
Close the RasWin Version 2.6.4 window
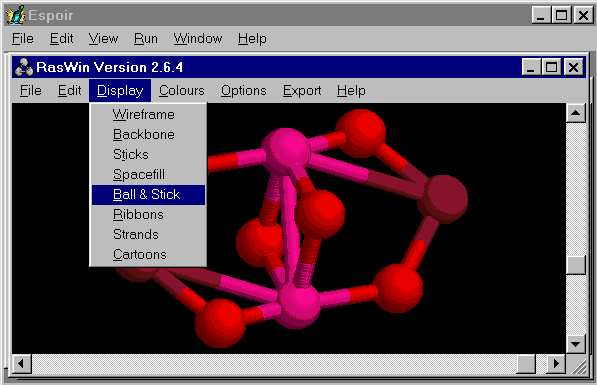point(573,67)
